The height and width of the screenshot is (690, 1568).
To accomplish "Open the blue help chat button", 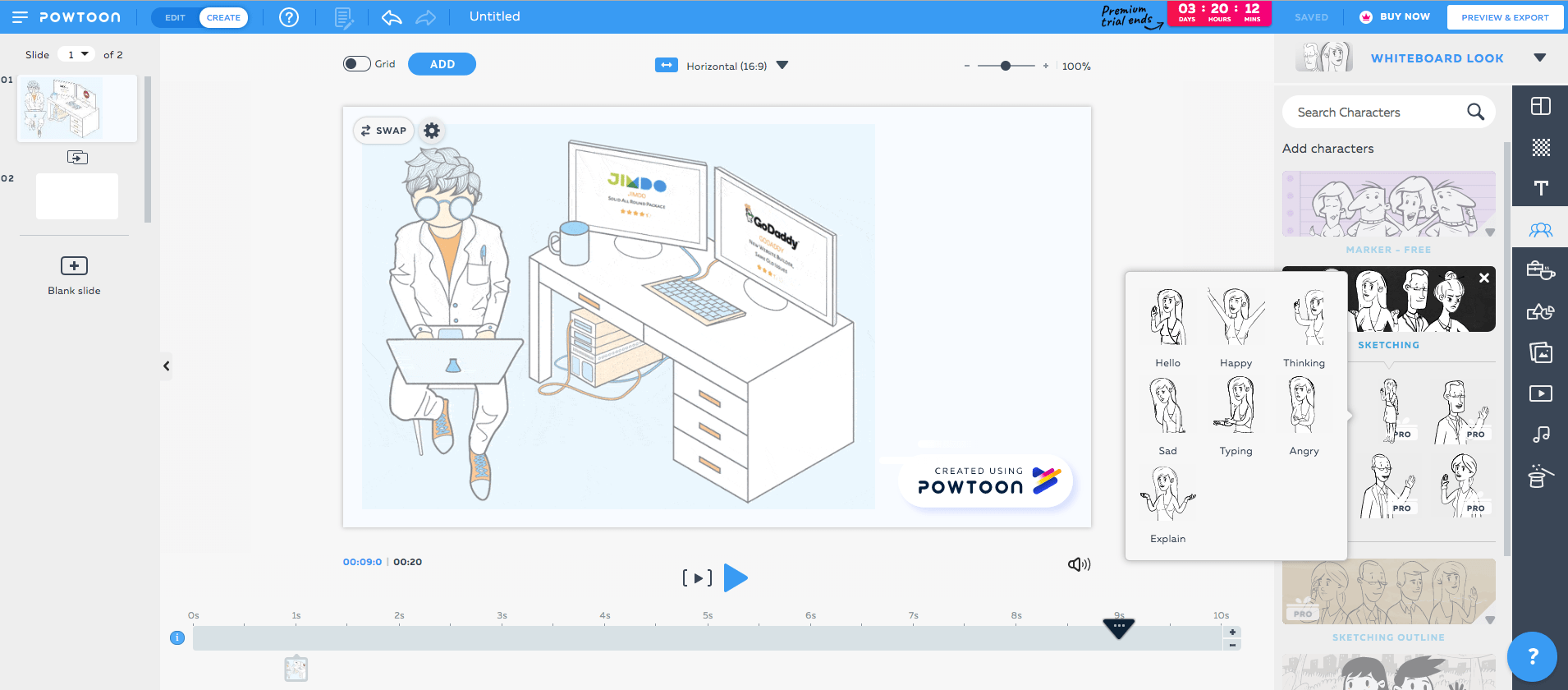I will 1532,656.
